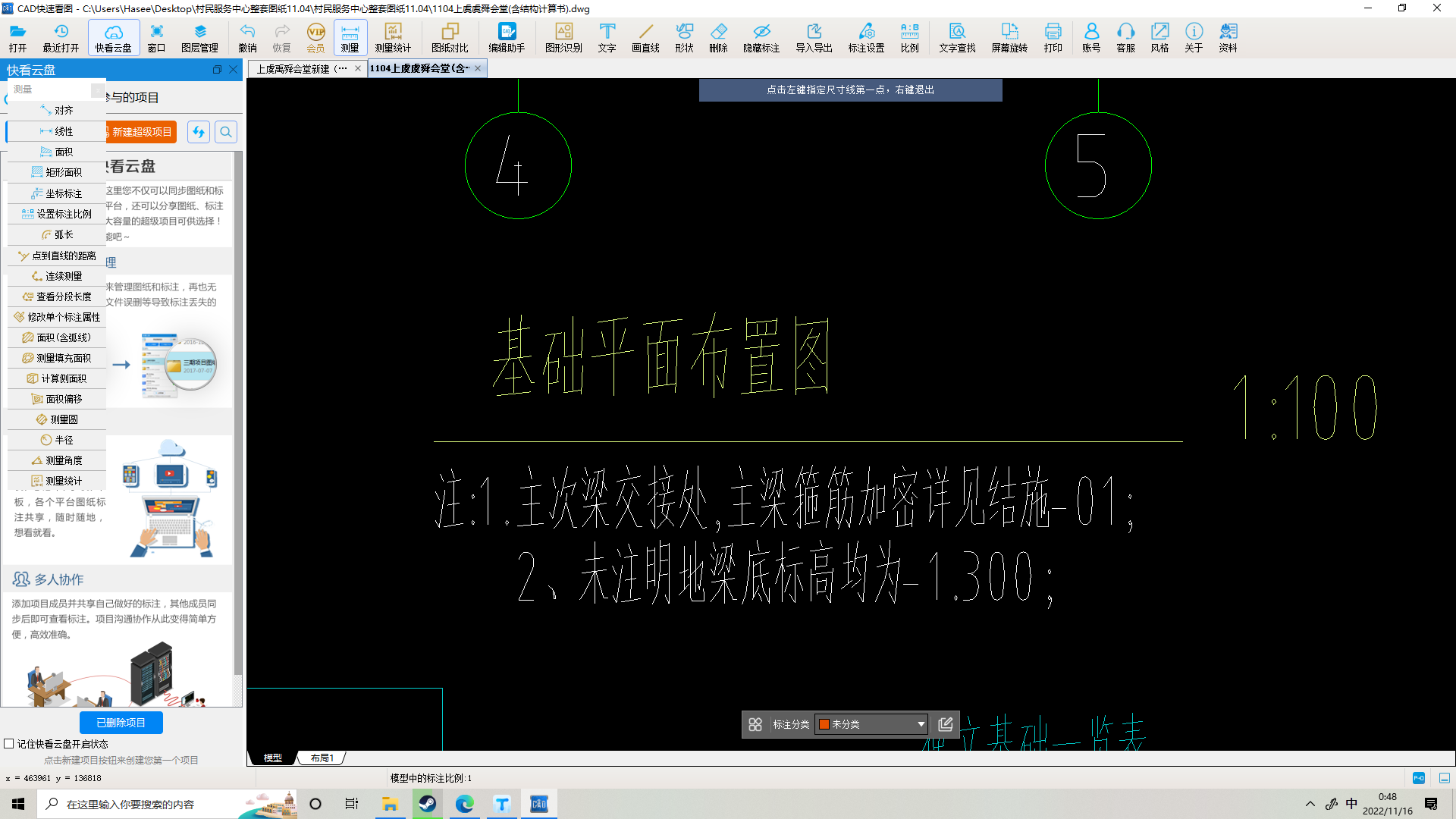The height and width of the screenshot is (819, 1456).
Task: Choose 设置标注比例 option
Action: [x=57, y=214]
